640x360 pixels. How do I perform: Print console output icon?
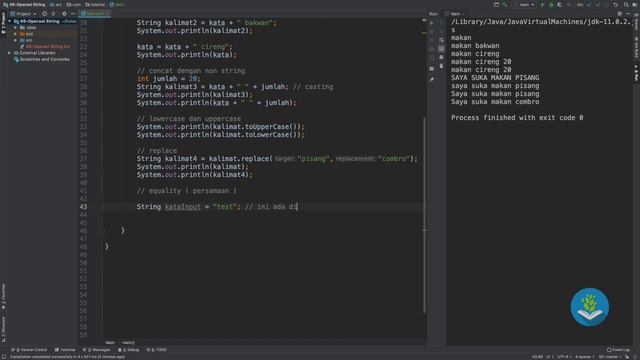click(441, 57)
